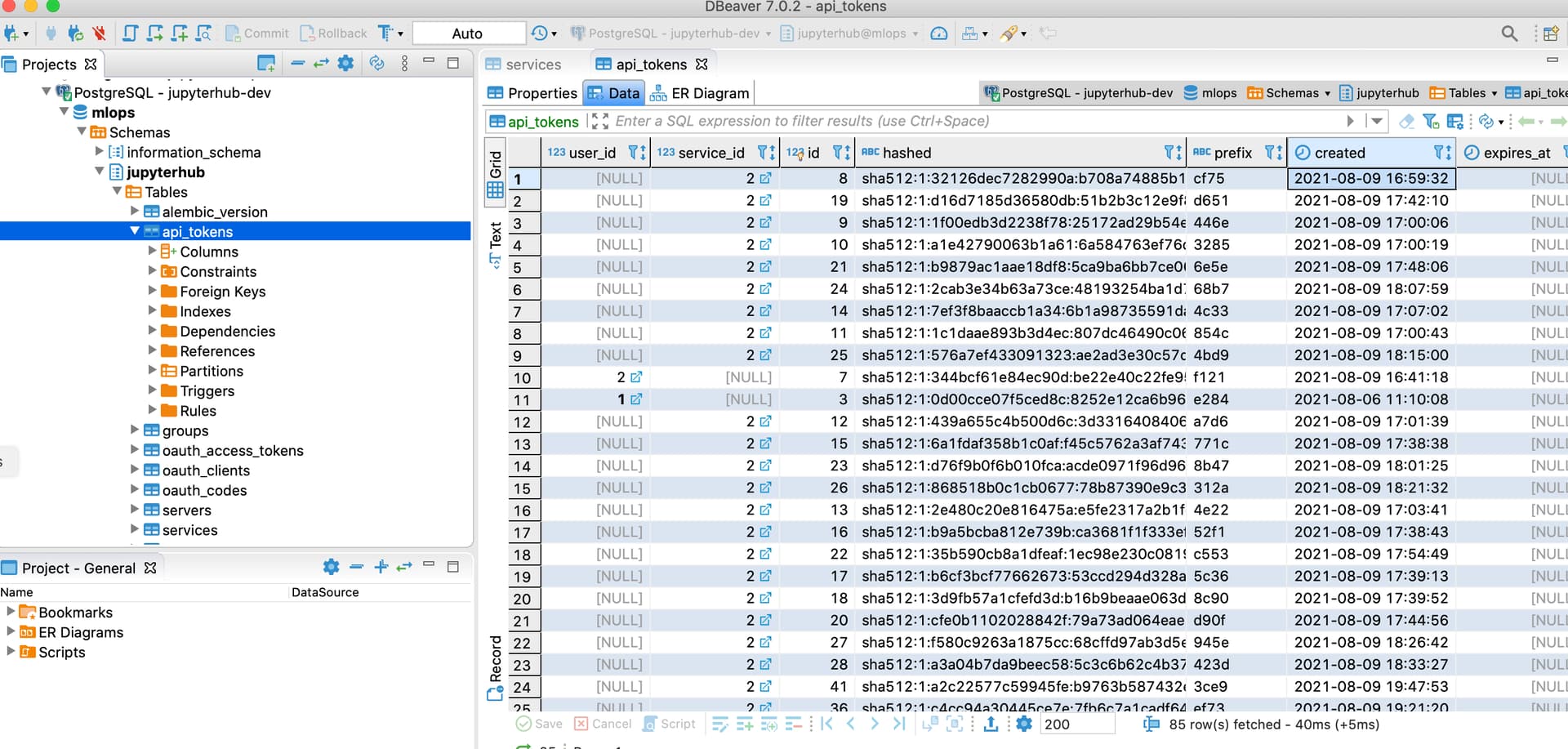
Task: Open the new connection plug icon
Action: (x=11, y=33)
